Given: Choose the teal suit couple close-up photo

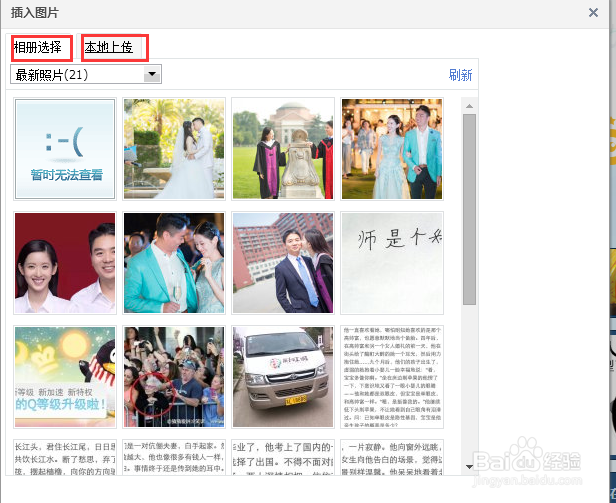Looking at the screenshot, I should [174, 263].
